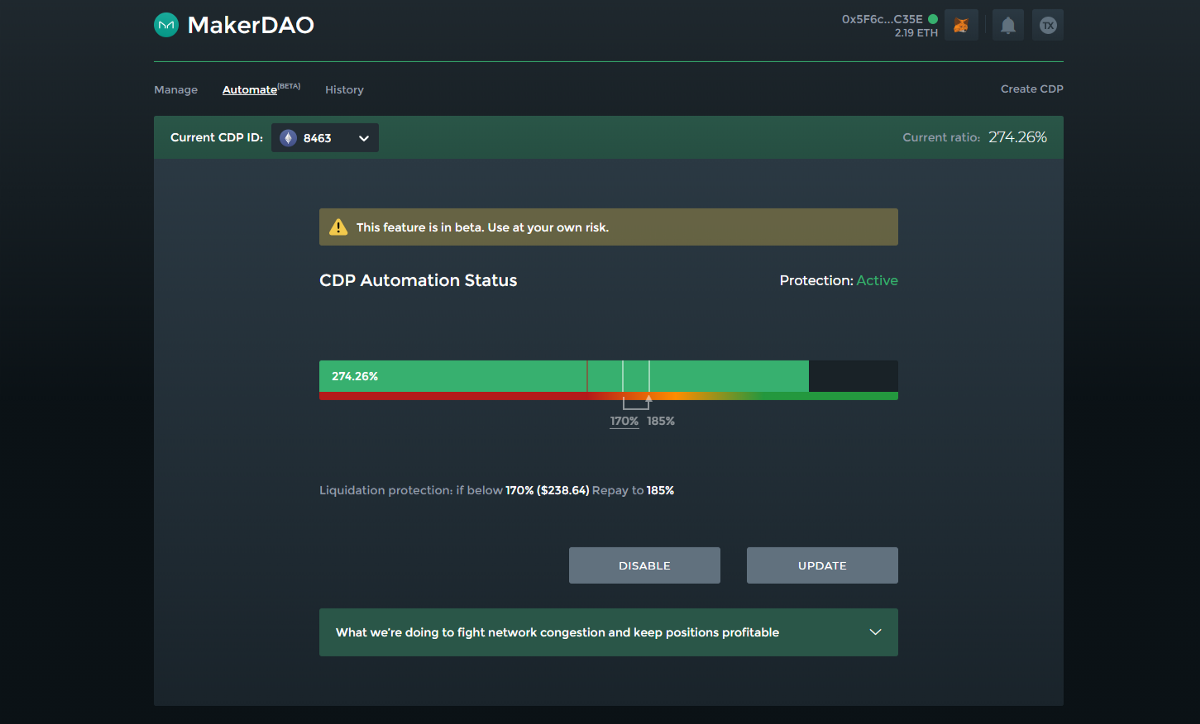Click the UPDATE button

click(x=822, y=565)
